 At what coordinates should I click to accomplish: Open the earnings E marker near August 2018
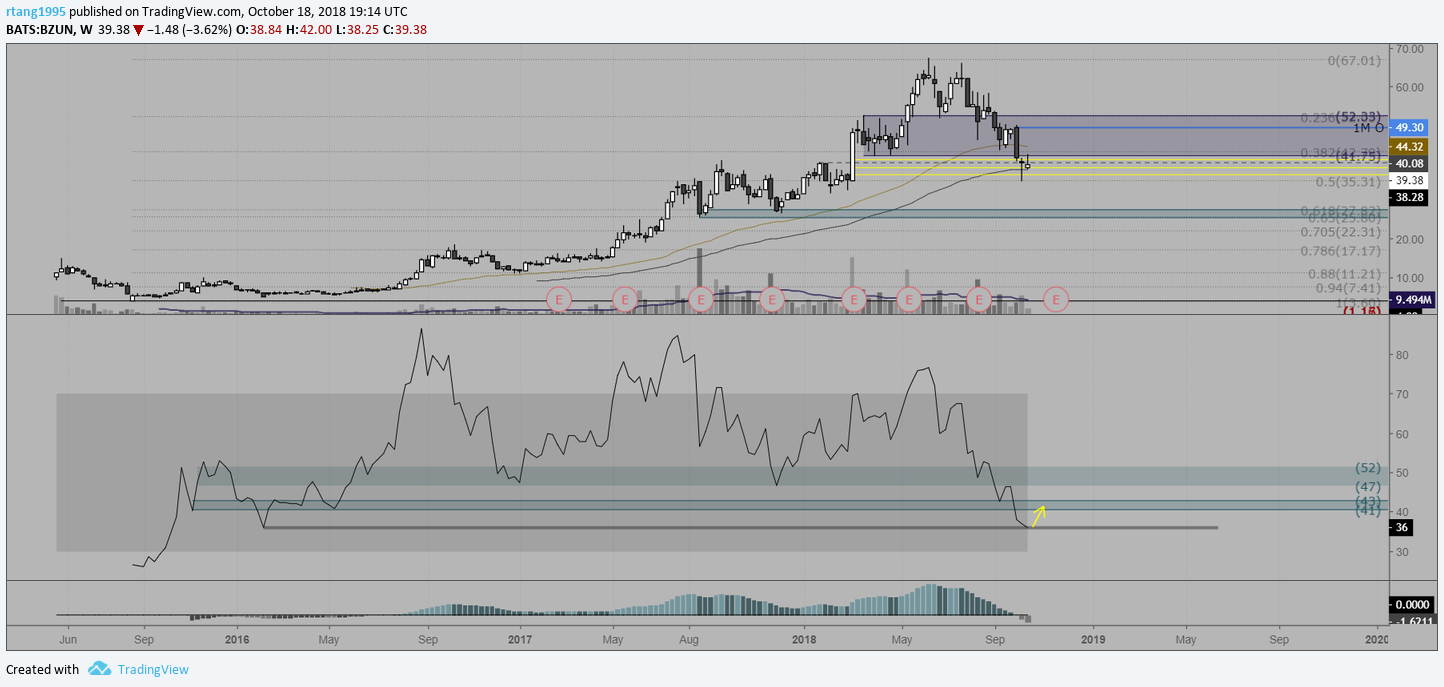(979, 298)
